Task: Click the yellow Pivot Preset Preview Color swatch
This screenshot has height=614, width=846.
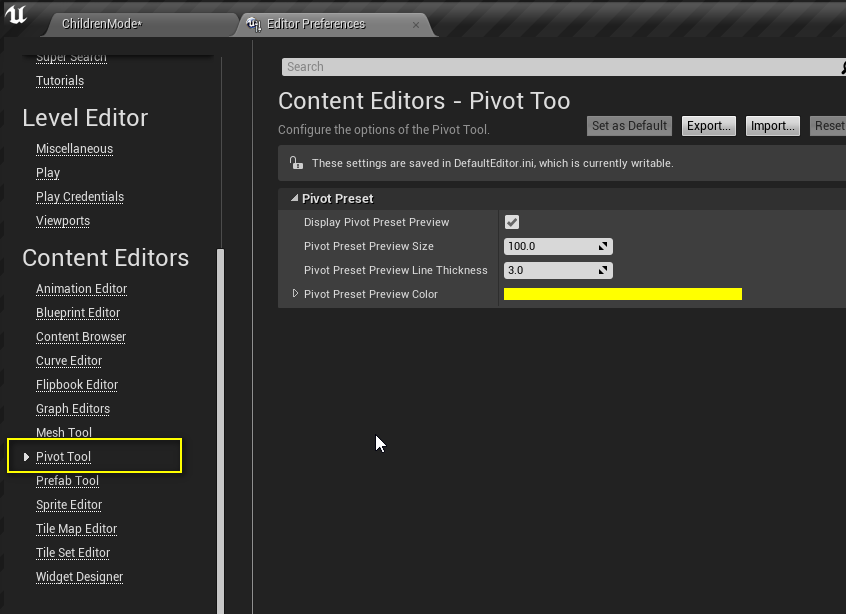Action: pos(620,293)
